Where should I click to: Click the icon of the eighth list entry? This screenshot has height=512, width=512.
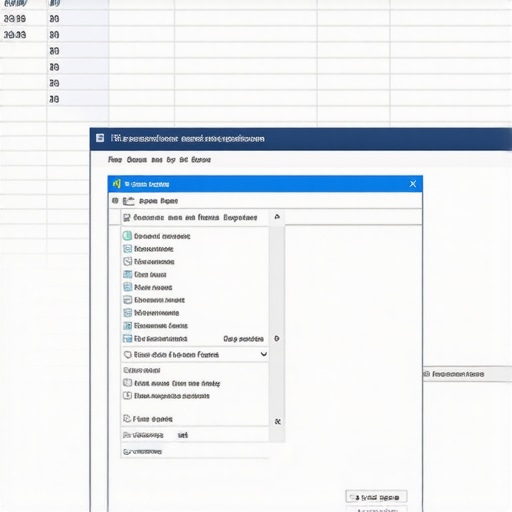click(x=127, y=325)
